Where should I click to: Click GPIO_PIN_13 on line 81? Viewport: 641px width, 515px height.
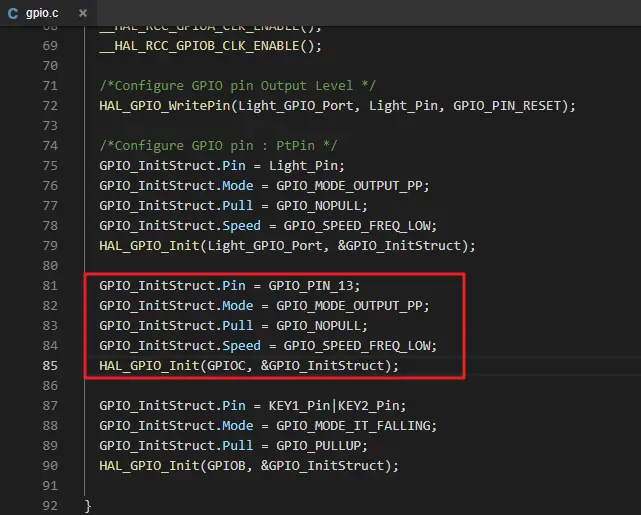point(311,286)
